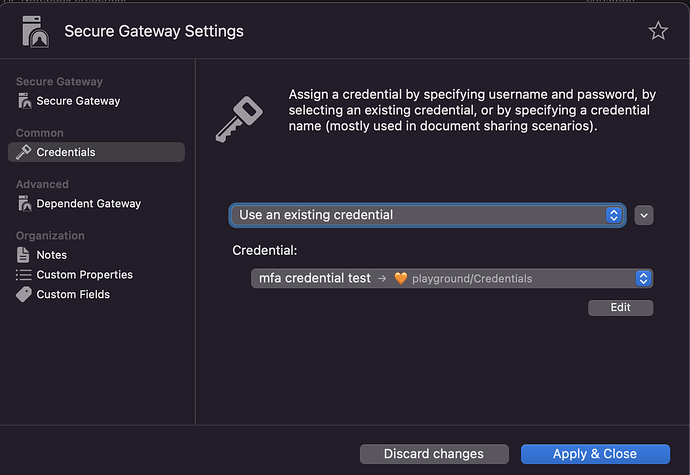Open the Custom Properties section
Viewport: 690px width, 475px height.
coord(84,275)
